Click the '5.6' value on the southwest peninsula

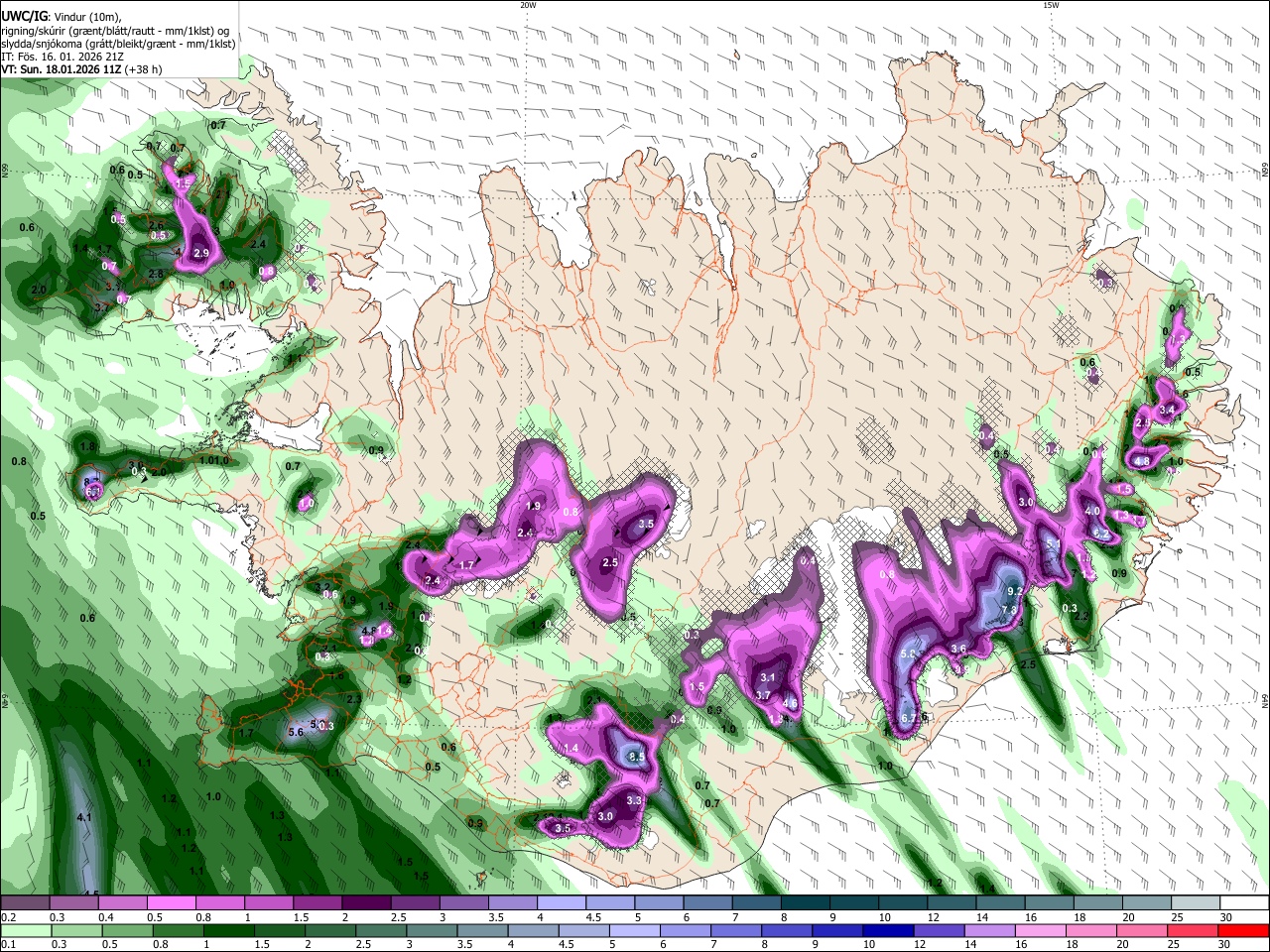[x=296, y=732]
